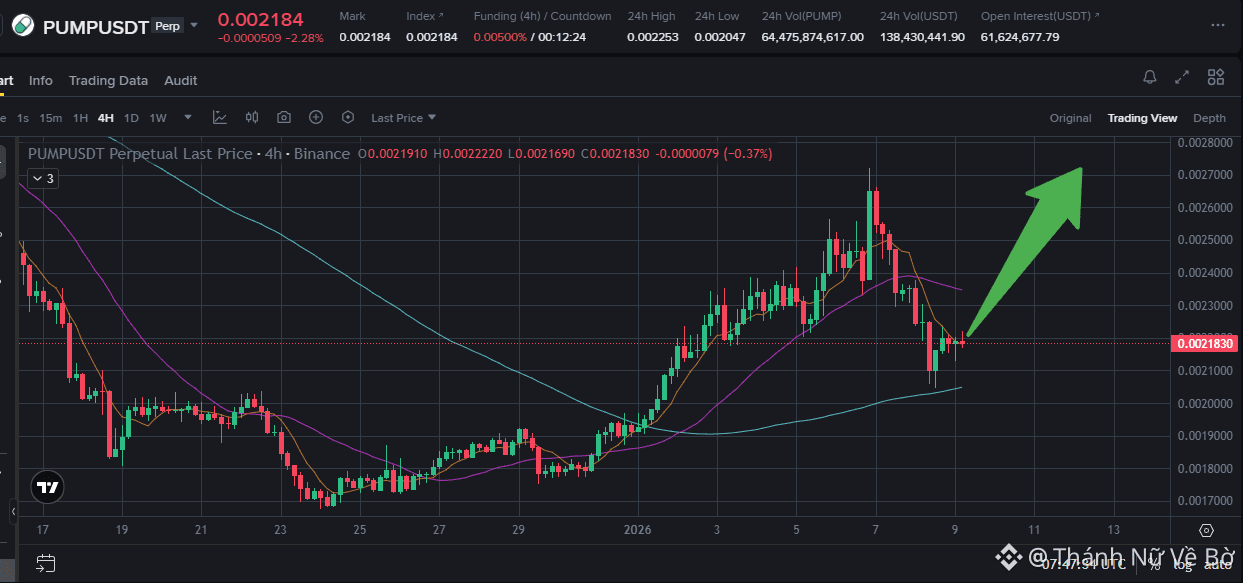1243x583 pixels.
Task: Collapse the indicator legend showing 3
Action: coord(43,178)
